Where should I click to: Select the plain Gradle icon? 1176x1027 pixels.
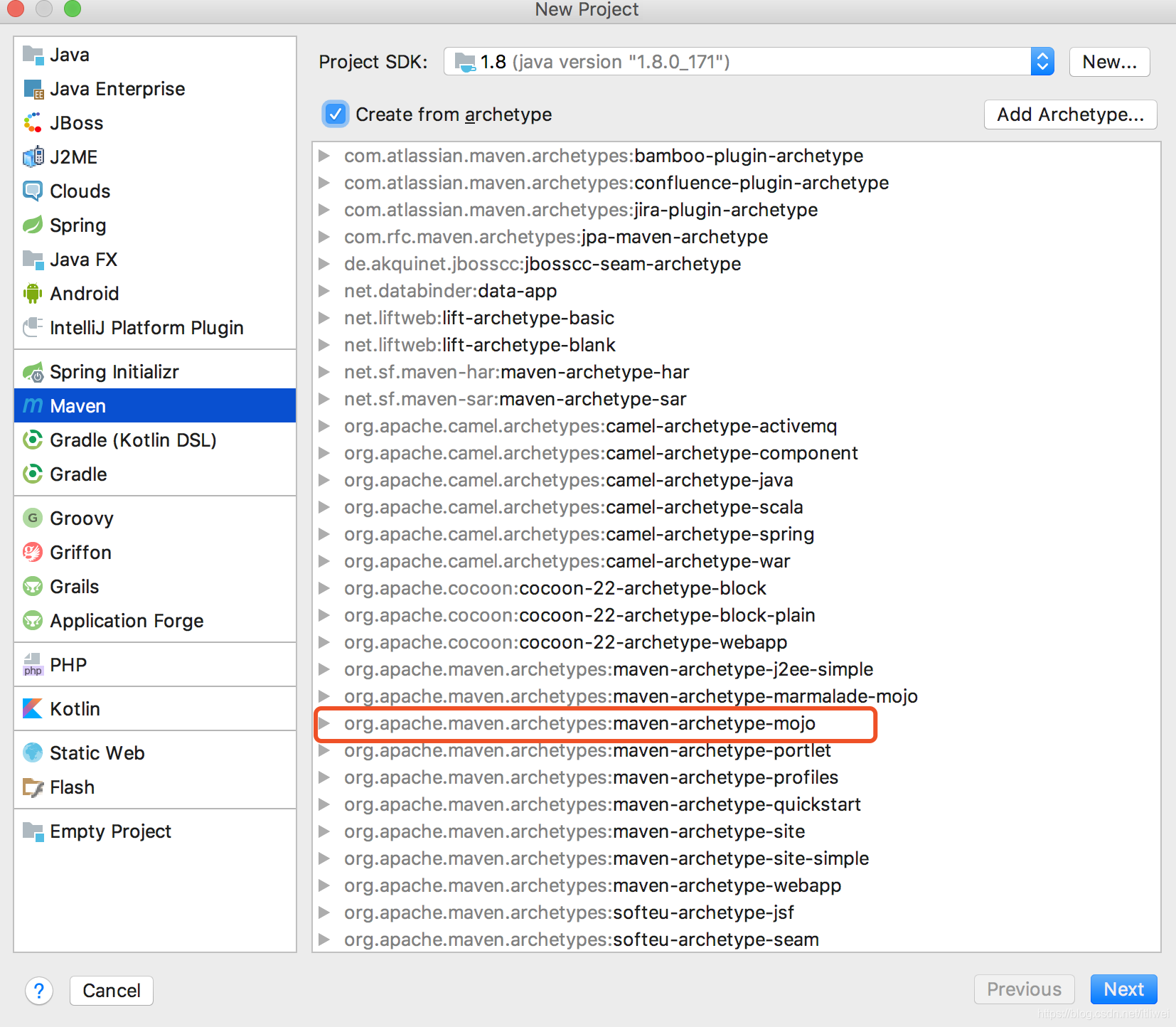tap(33, 474)
